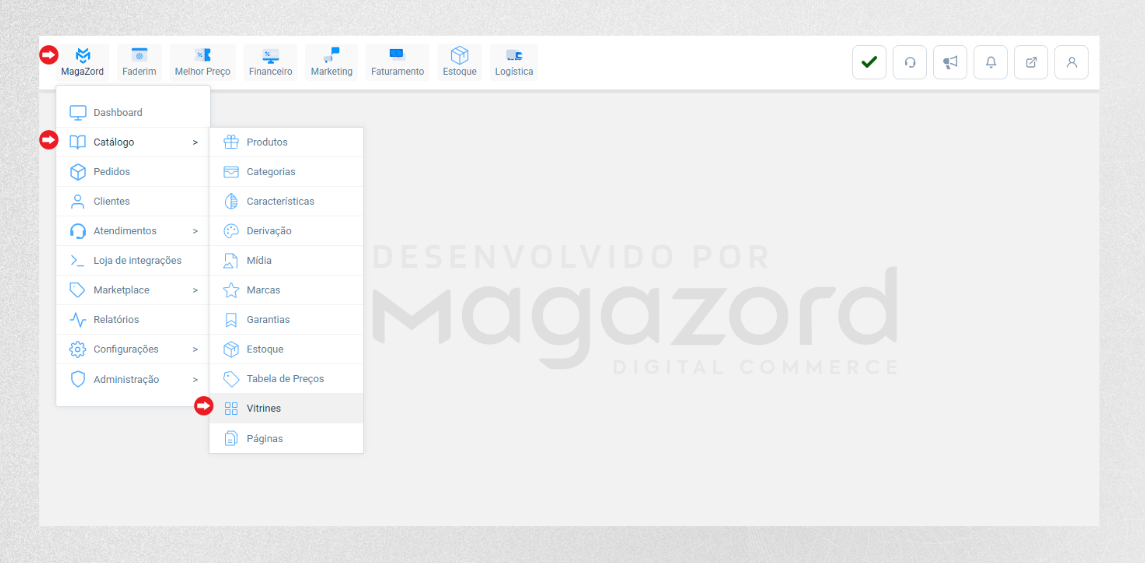Click the Pedidos box icon
The height and width of the screenshot is (563, 1145).
(78, 172)
